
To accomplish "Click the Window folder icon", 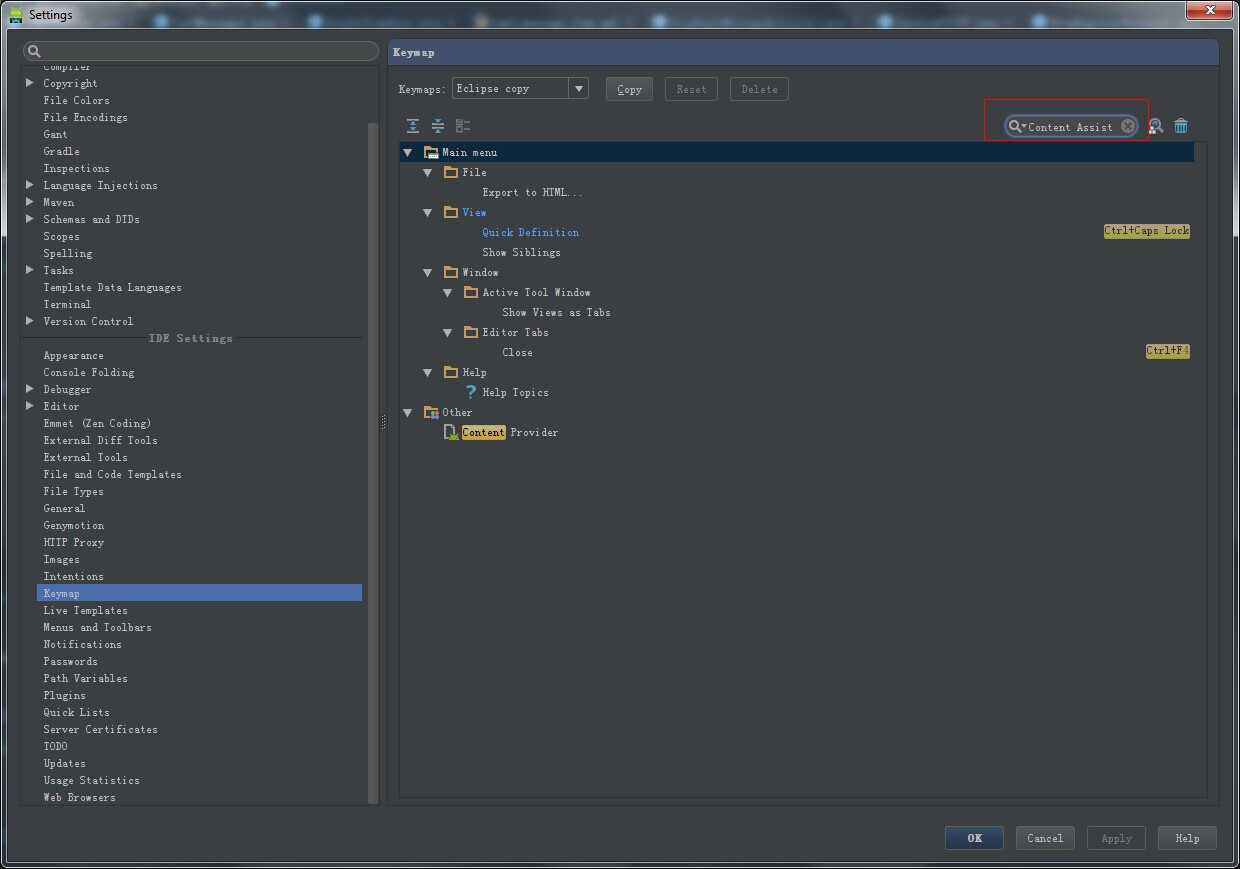I will pyautogui.click(x=451, y=272).
